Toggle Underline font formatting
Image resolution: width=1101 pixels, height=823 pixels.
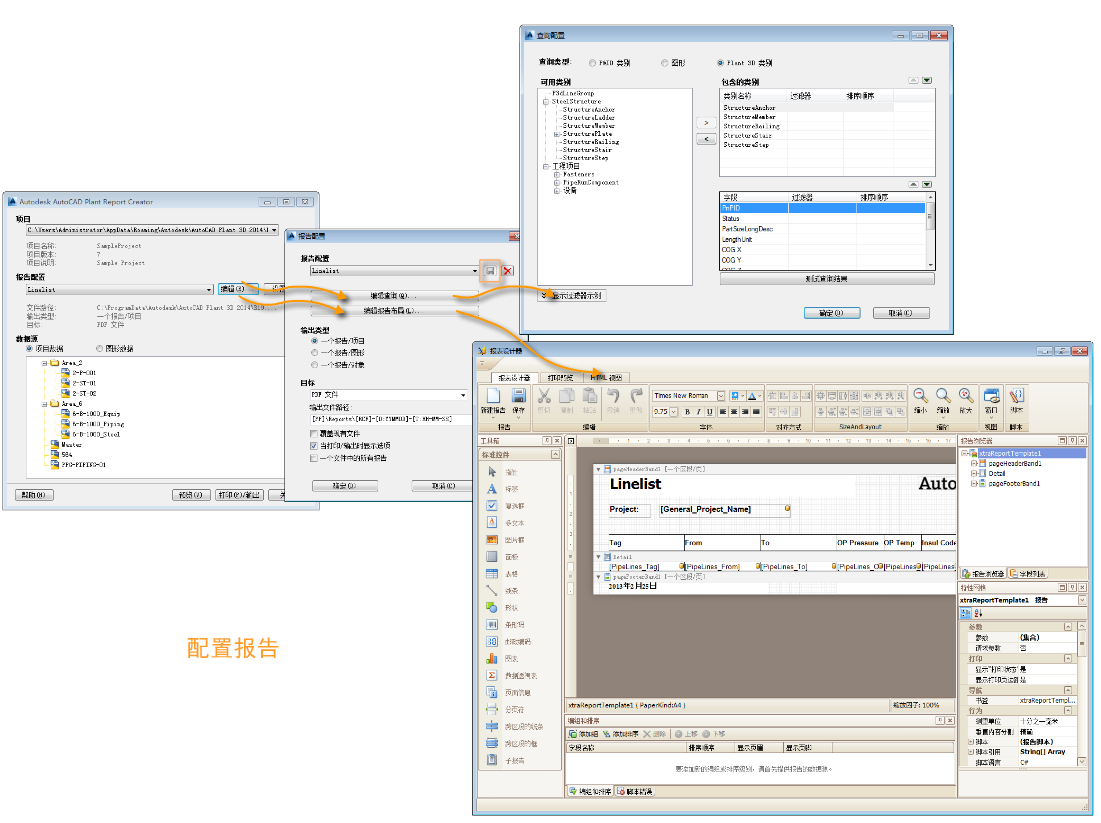point(709,412)
